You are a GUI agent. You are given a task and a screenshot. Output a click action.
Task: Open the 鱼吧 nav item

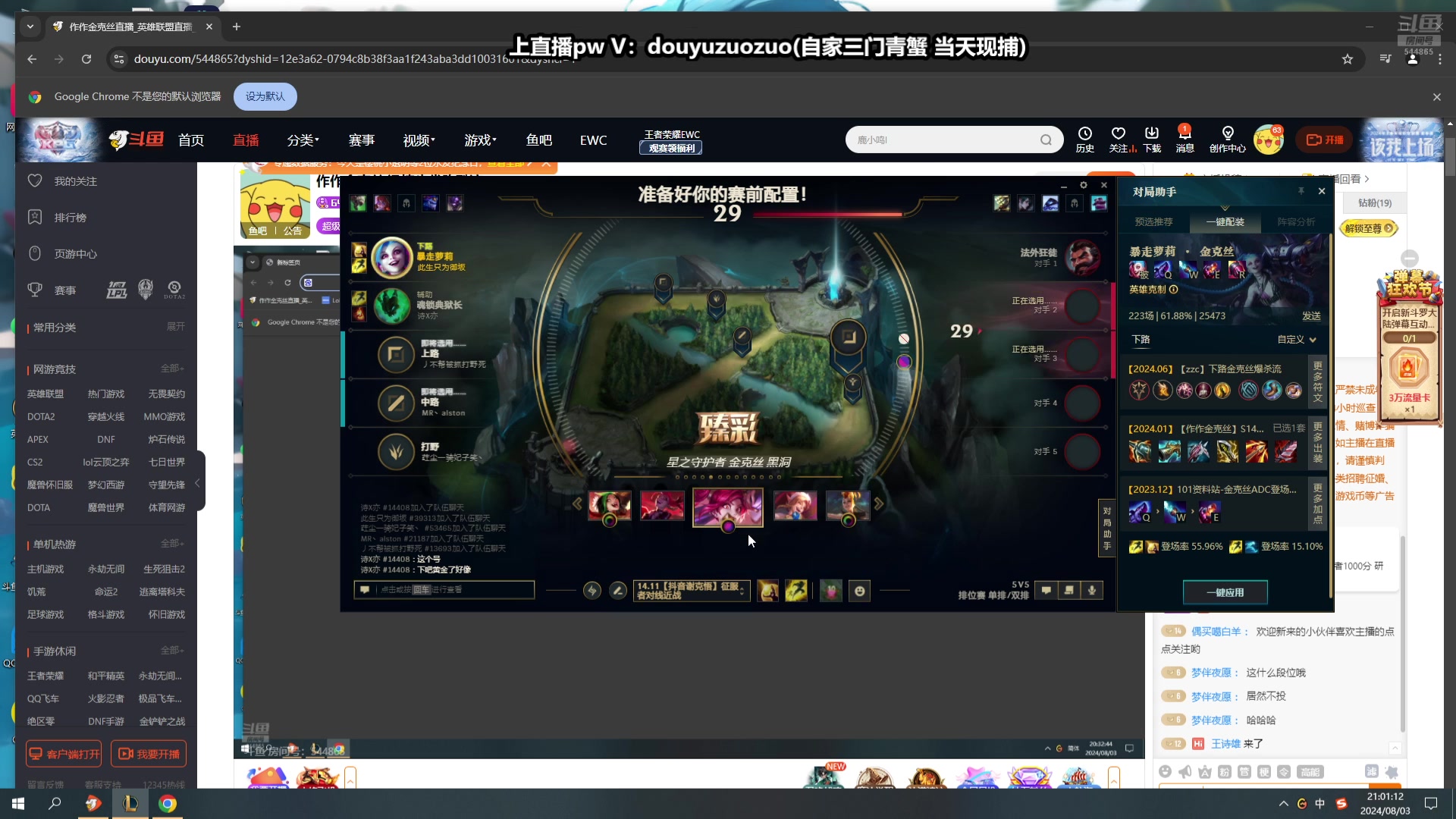tap(539, 140)
